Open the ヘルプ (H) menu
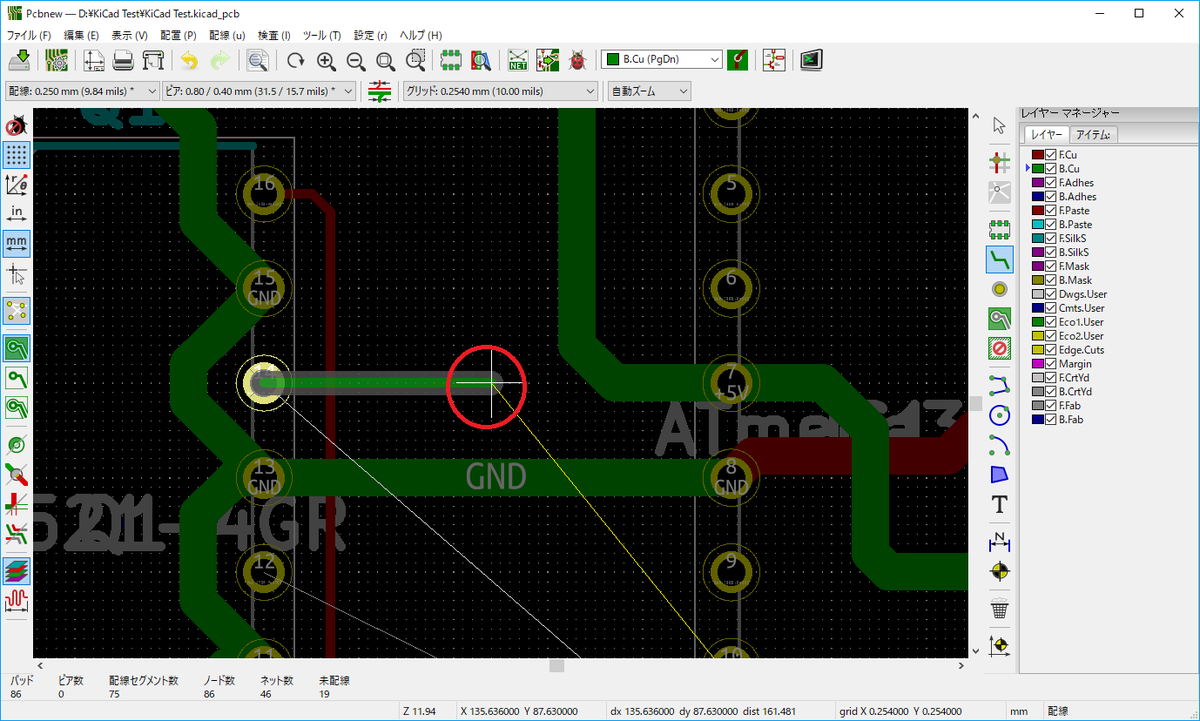The width and height of the screenshot is (1200, 721). (421, 35)
